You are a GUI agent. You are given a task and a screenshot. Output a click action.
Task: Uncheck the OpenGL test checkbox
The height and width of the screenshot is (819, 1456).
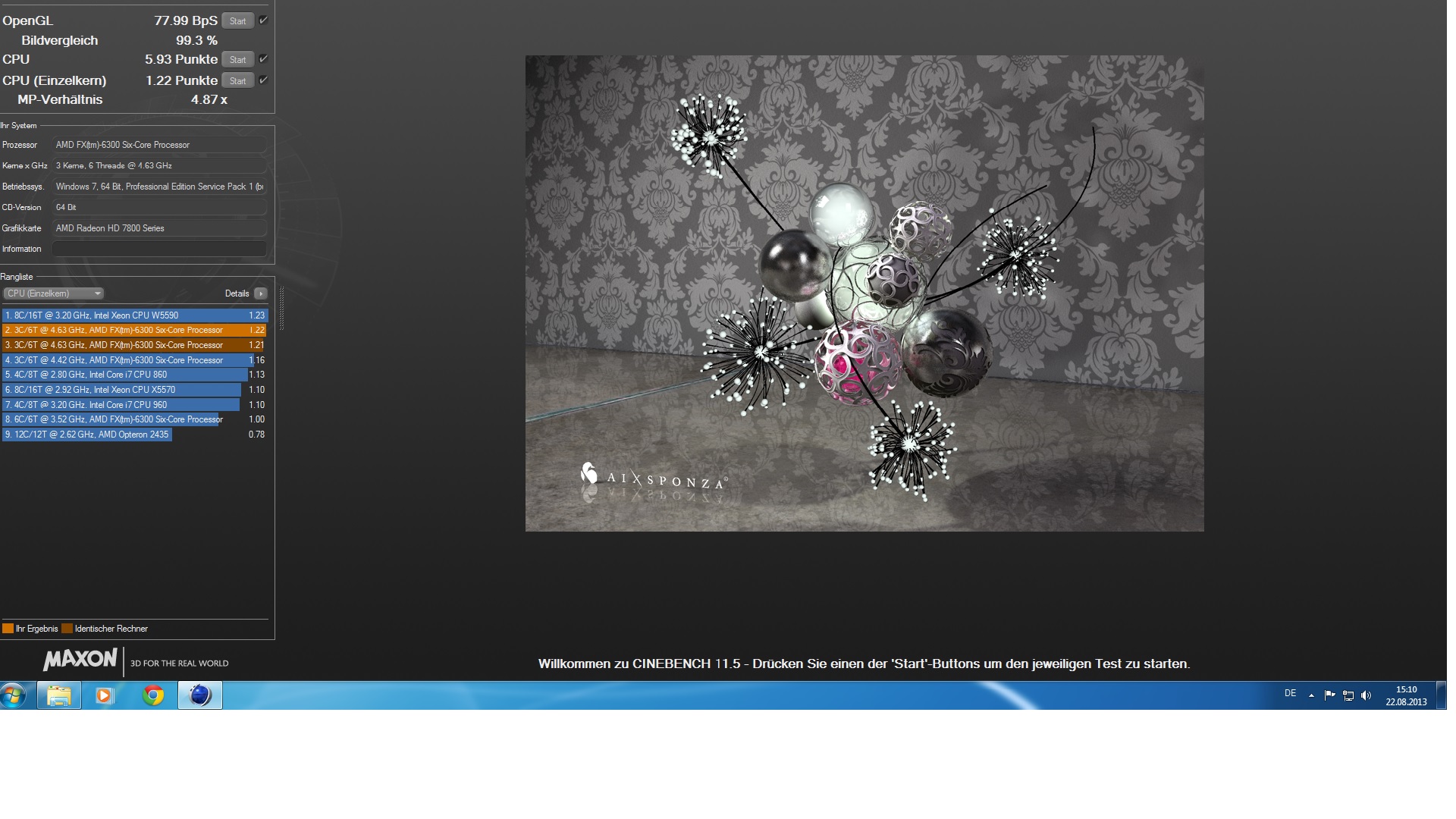pos(263,20)
